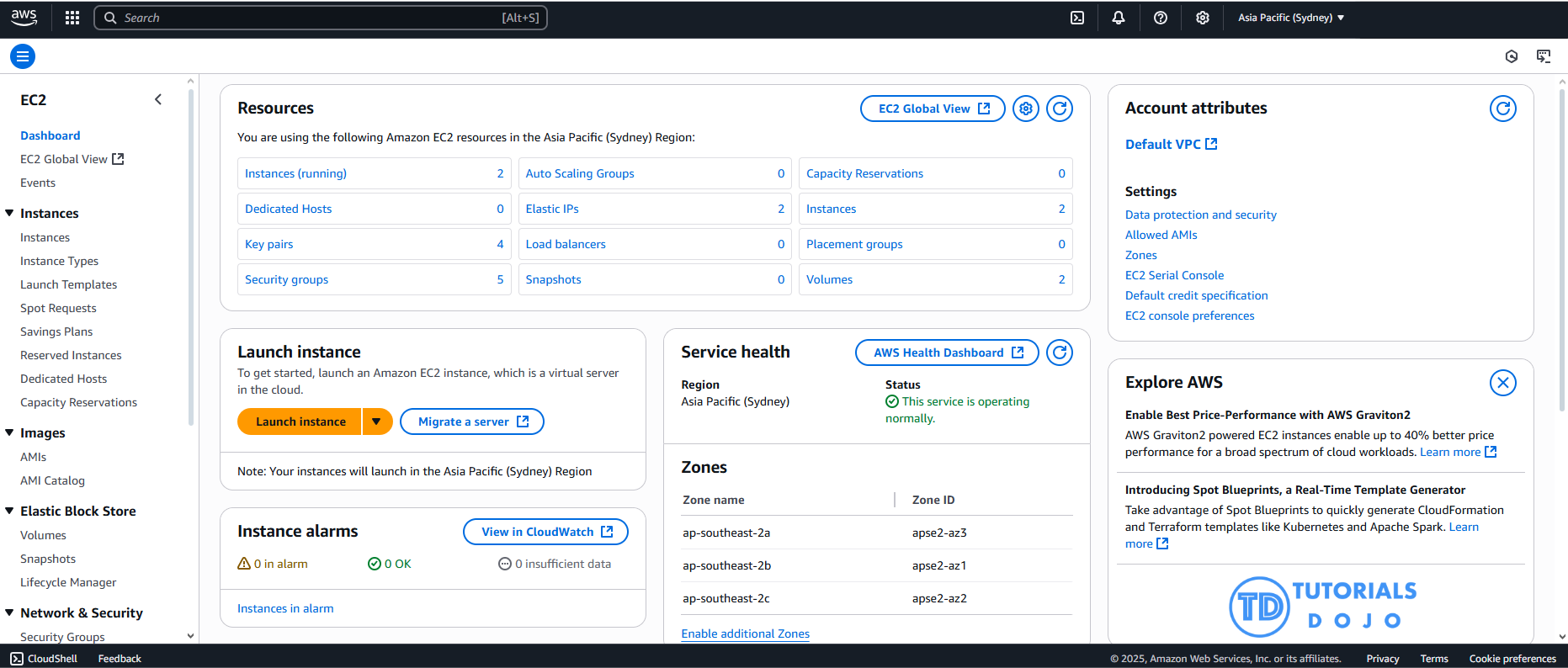Open Key pairs resource link
Image resolution: width=1568 pixels, height=668 pixels.
[x=269, y=244]
